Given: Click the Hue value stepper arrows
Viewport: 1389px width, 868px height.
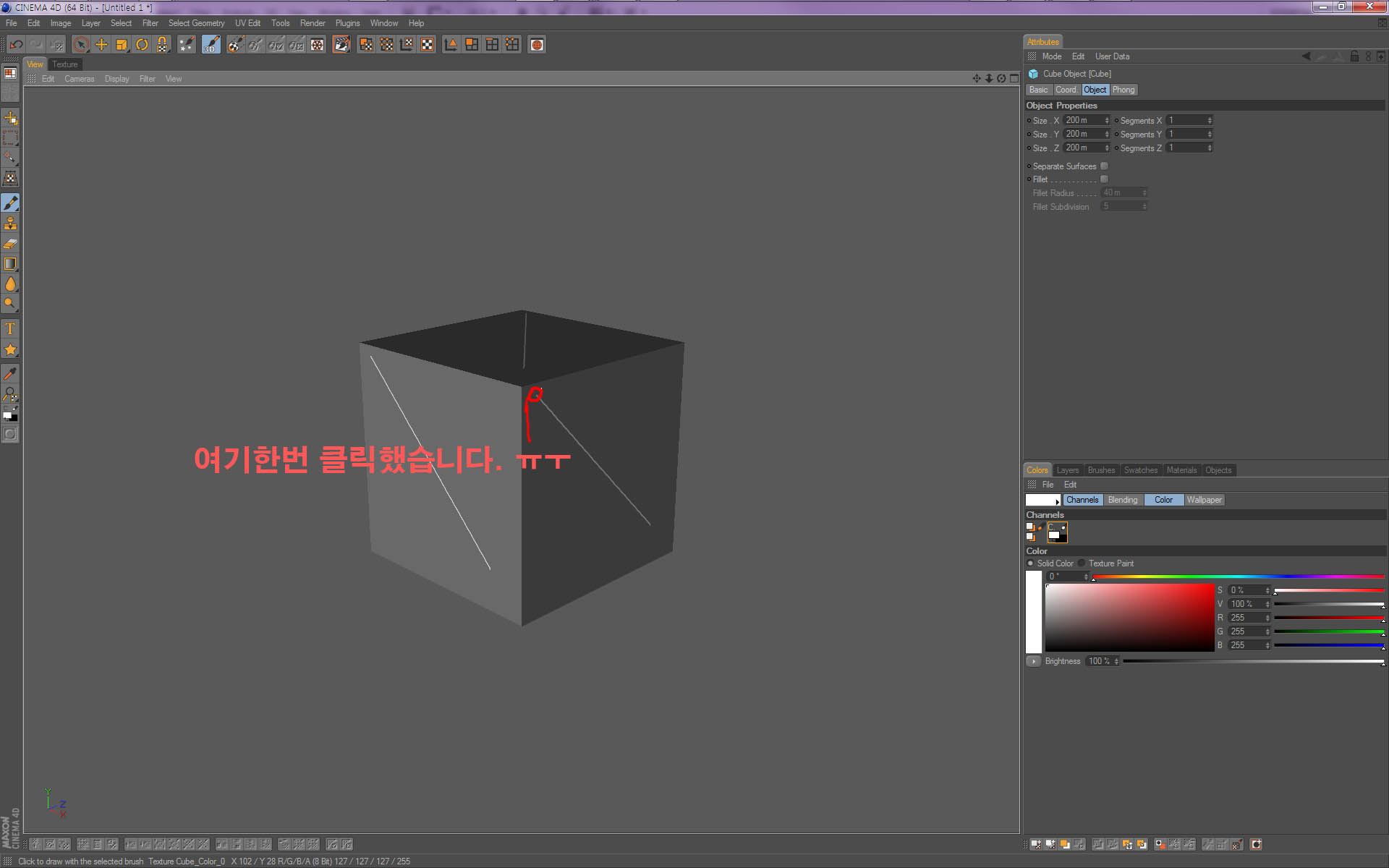Looking at the screenshot, I should point(1086,576).
